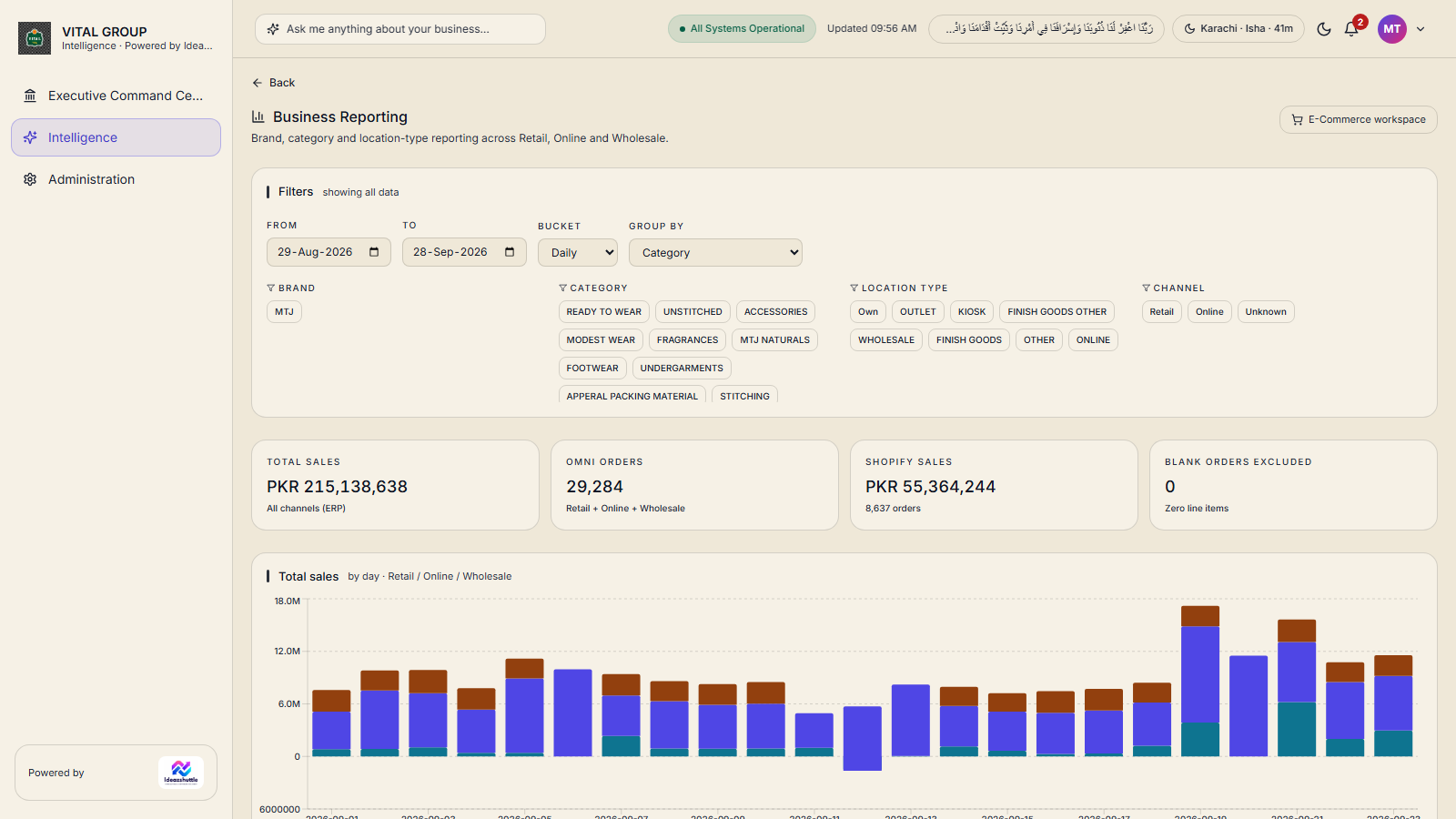Select the FOOTWEAR category chip
The width and height of the screenshot is (1456, 819).
click(592, 369)
